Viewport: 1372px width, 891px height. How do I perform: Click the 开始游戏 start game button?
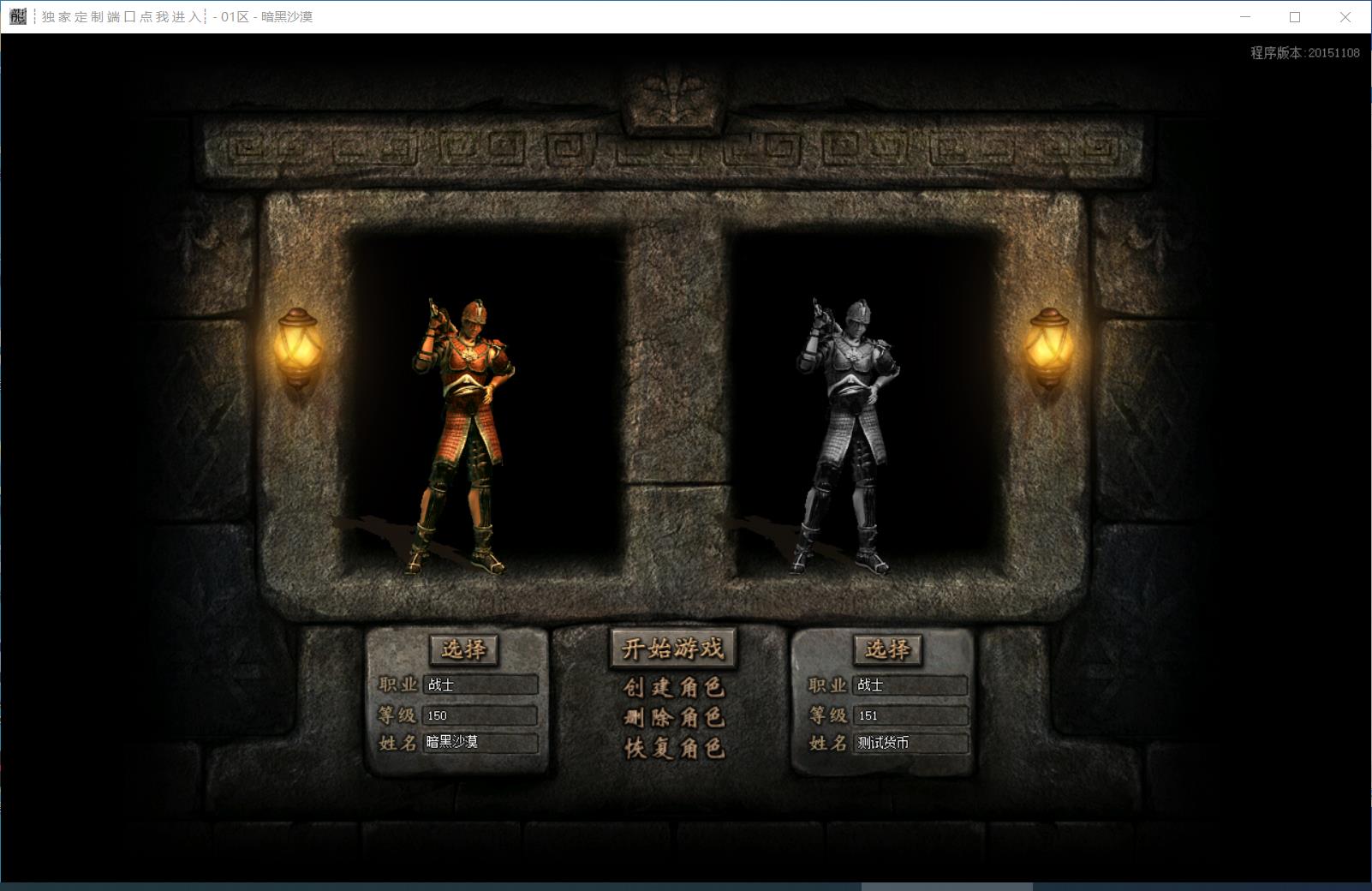point(673,649)
